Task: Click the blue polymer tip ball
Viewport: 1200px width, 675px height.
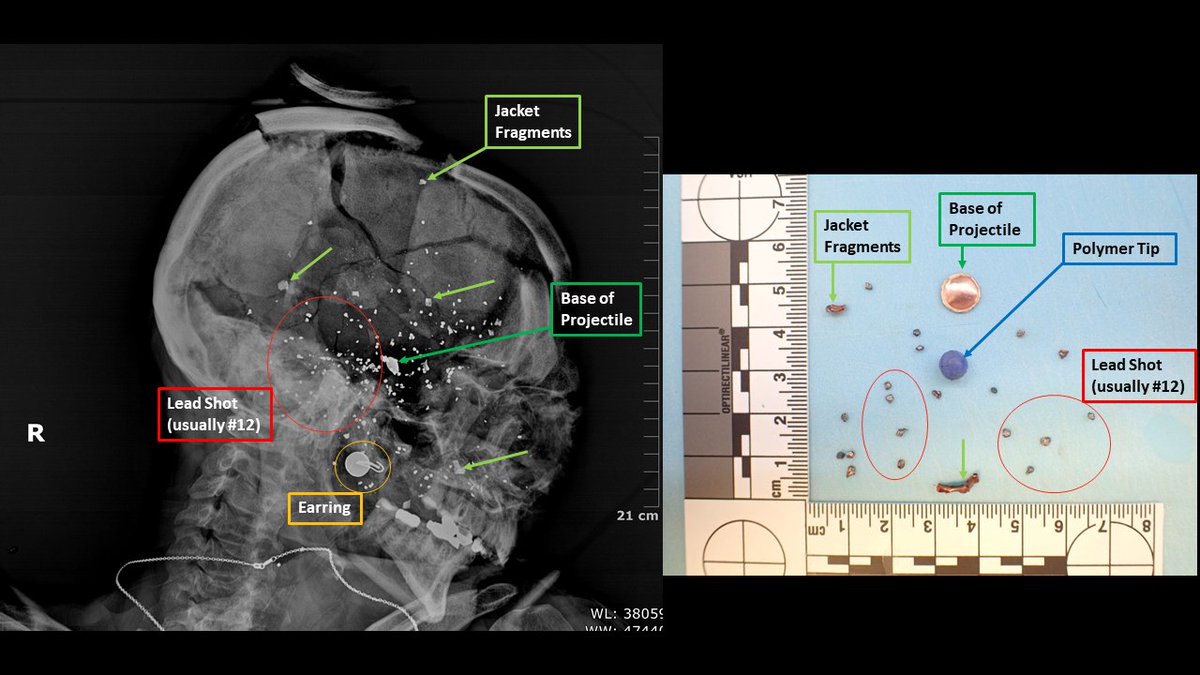Action: [x=953, y=365]
